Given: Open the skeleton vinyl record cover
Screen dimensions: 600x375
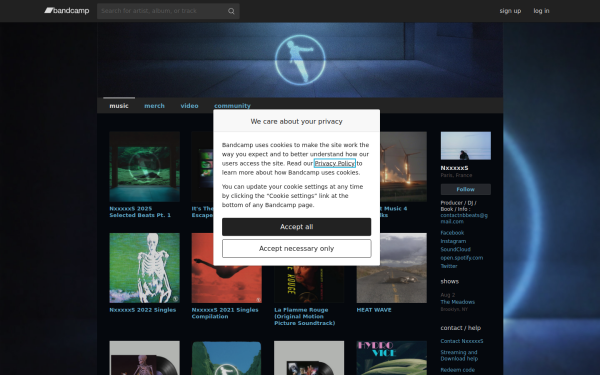Looking at the screenshot, I should point(145,358).
